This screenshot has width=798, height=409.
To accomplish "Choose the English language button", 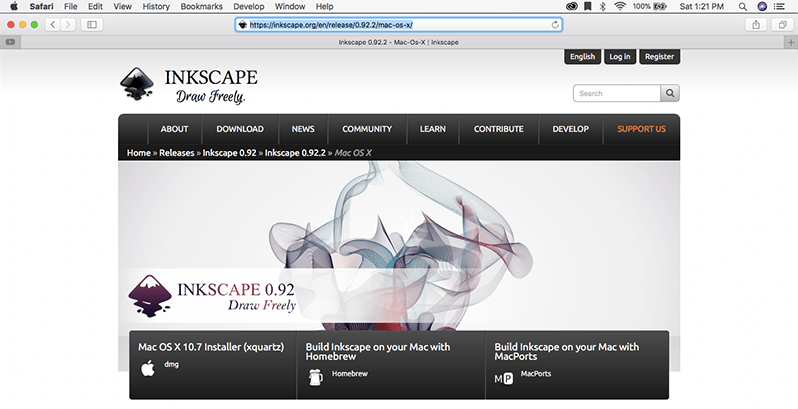I will click(x=582, y=56).
